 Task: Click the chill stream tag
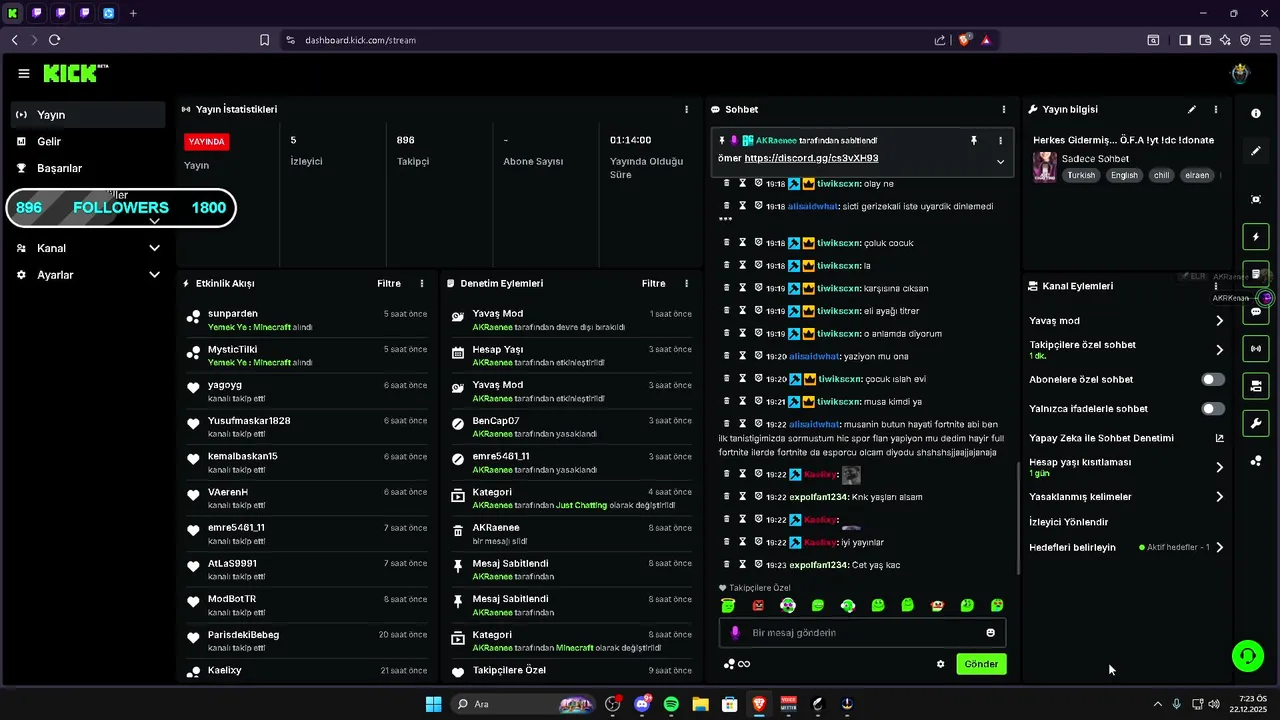pos(1161,175)
